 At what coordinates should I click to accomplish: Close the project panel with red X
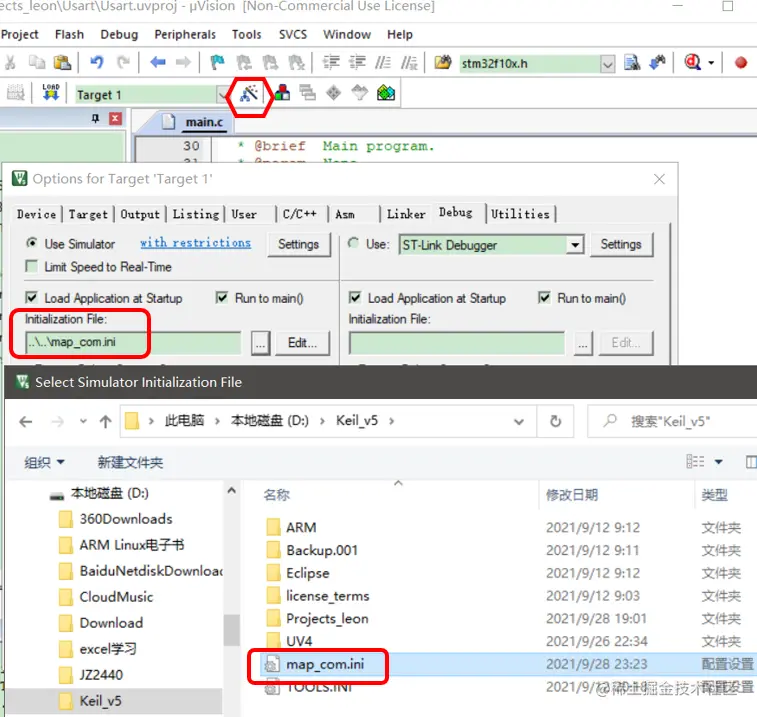coord(115,118)
